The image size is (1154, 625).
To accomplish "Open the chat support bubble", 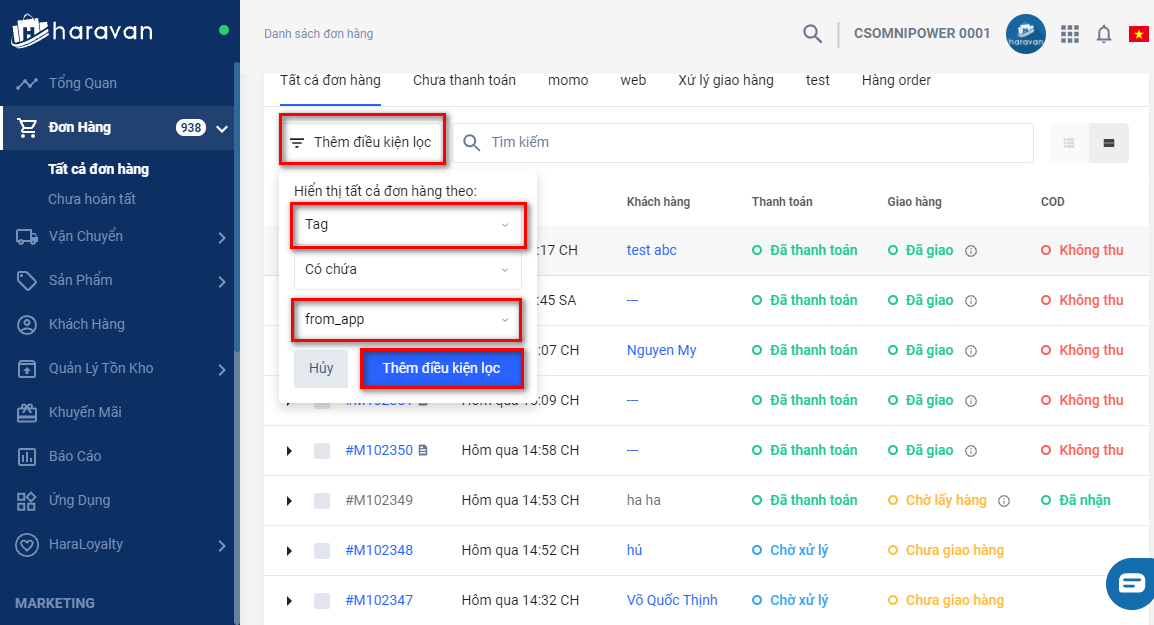I will (1131, 584).
